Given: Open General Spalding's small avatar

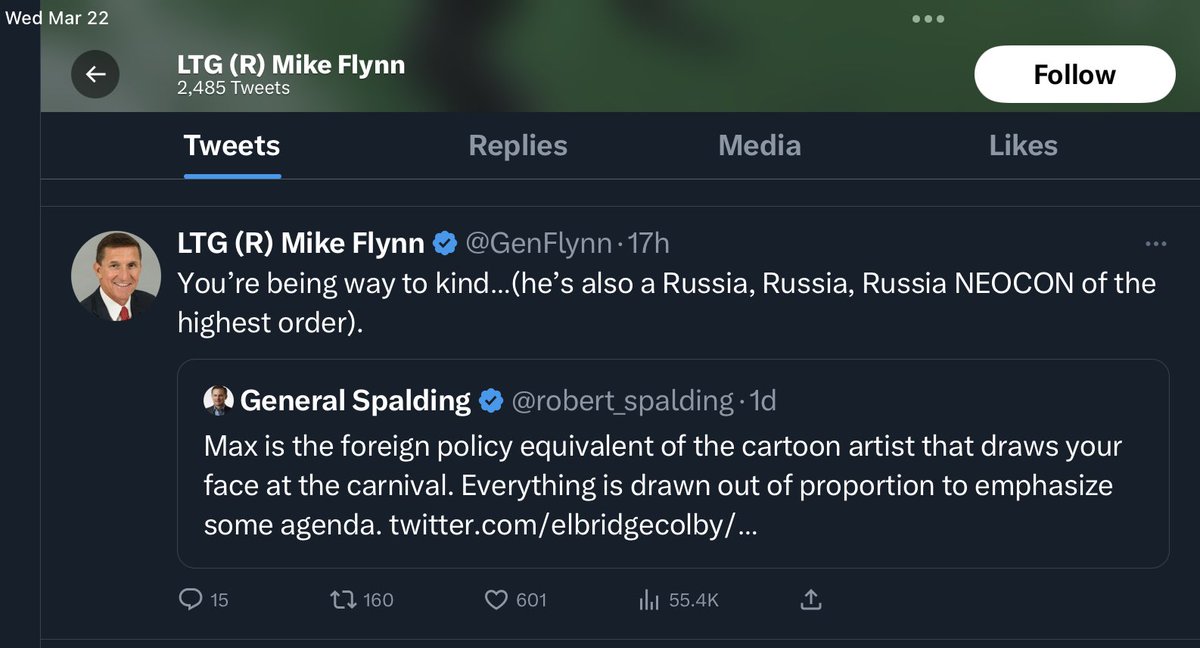Looking at the screenshot, I should point(218,401).
